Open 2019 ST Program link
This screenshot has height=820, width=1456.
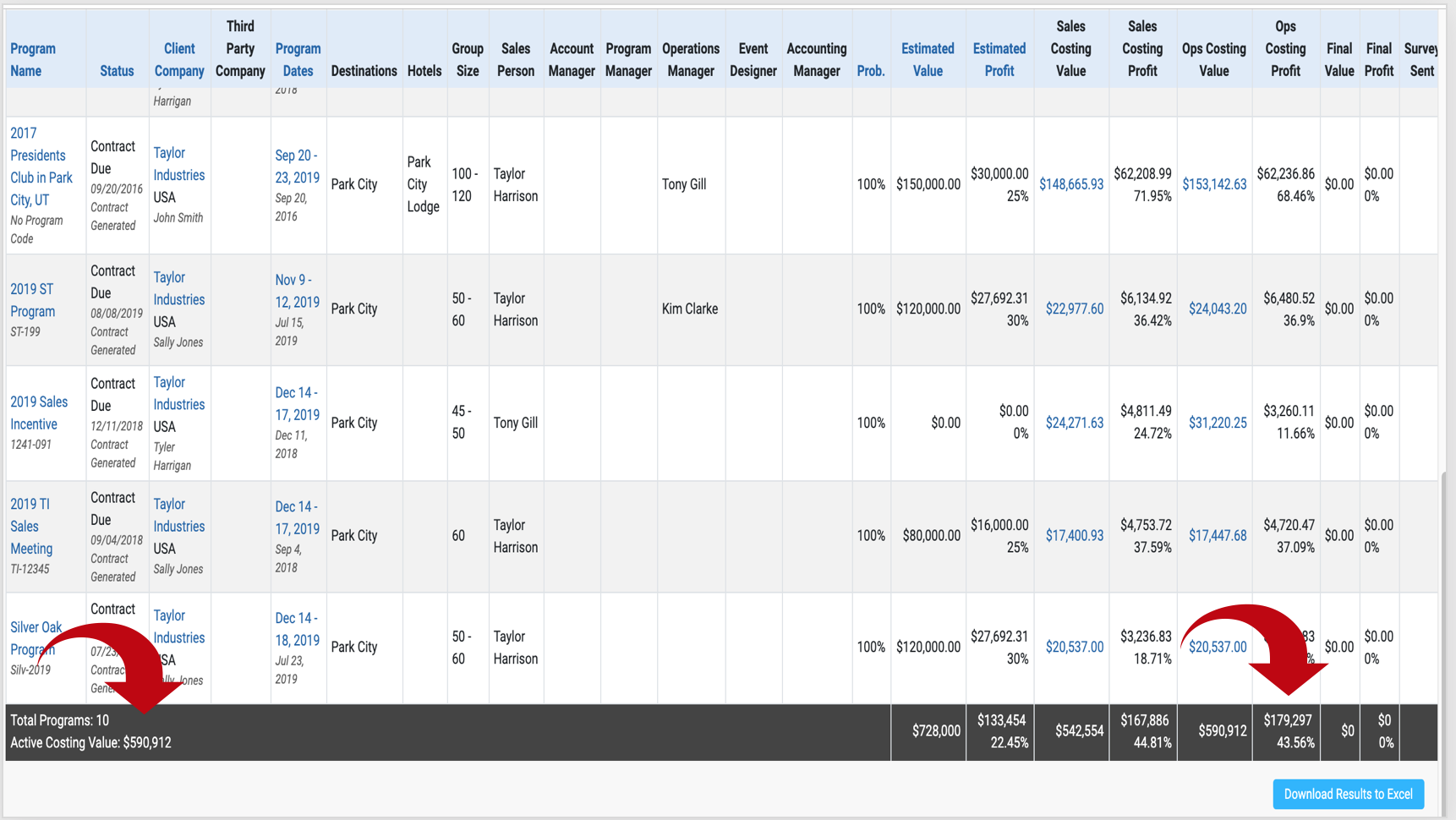(33, 300)
